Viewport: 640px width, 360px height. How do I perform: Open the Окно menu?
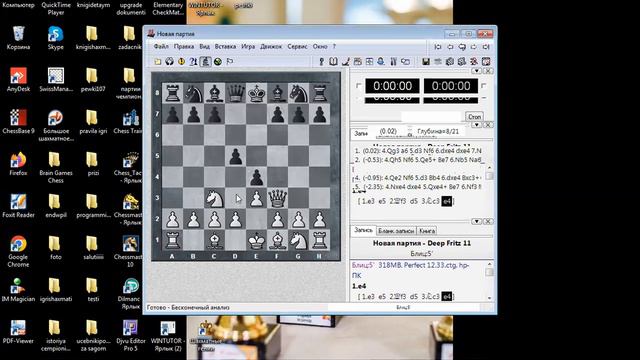coord(320,47)
